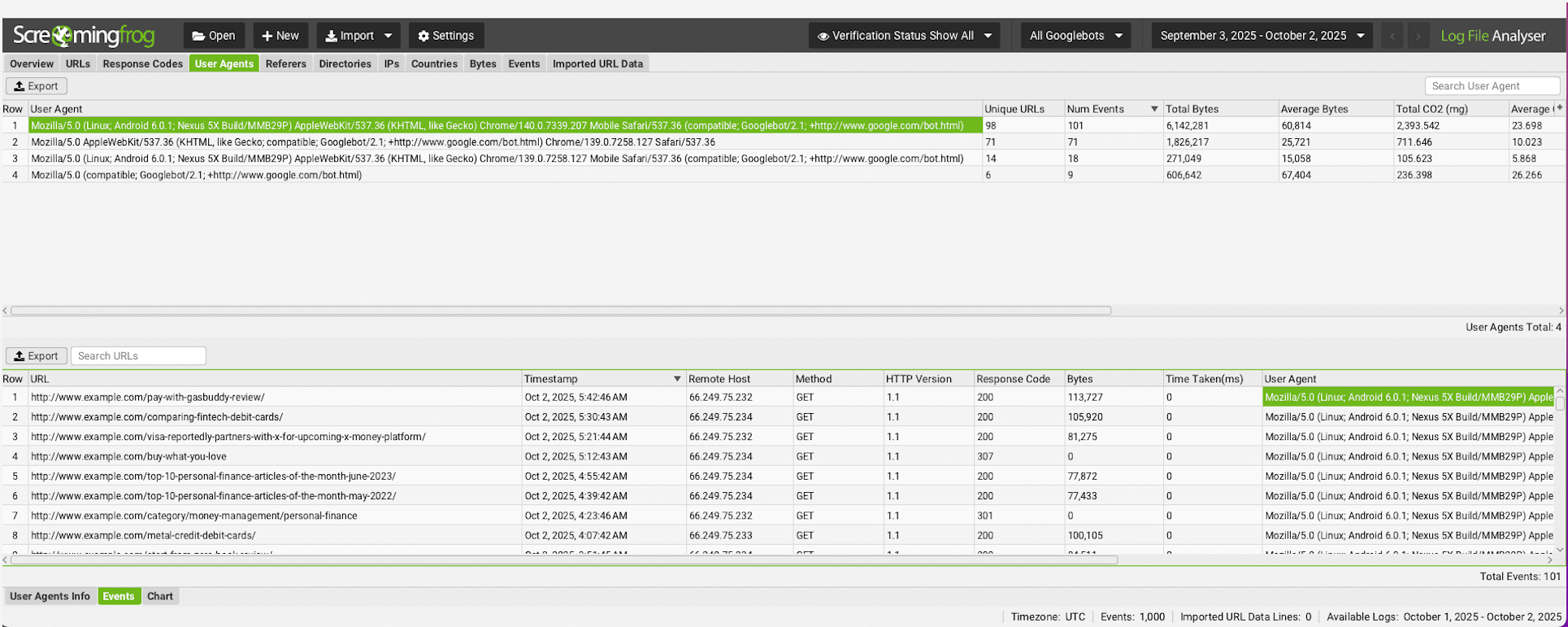This screenshot has height=627, width=1568.
Task: Click the Screaming Frog logo
Action: point(84,36)
